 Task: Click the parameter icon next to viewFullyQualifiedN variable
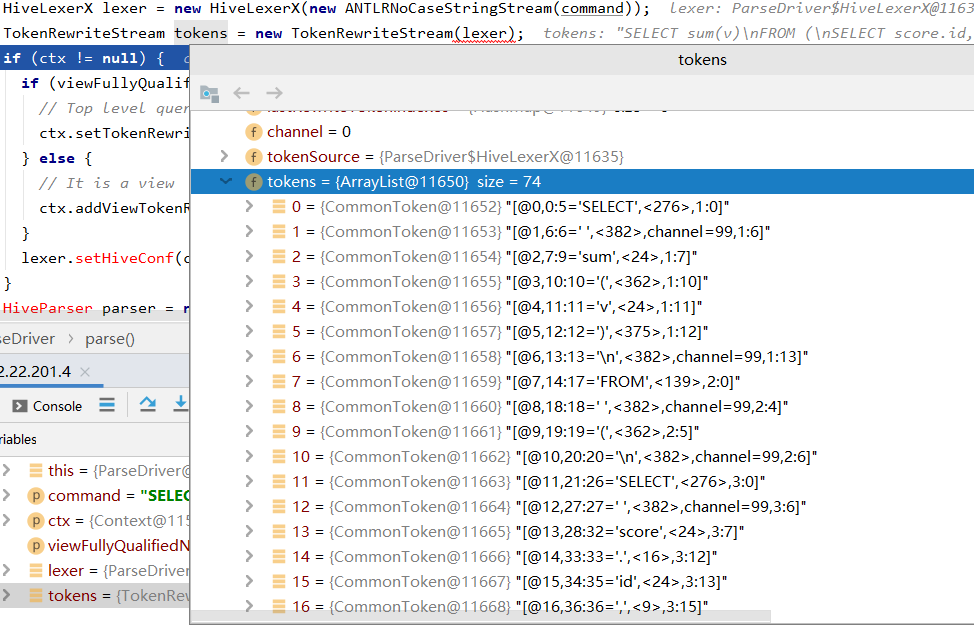(35, 546)
